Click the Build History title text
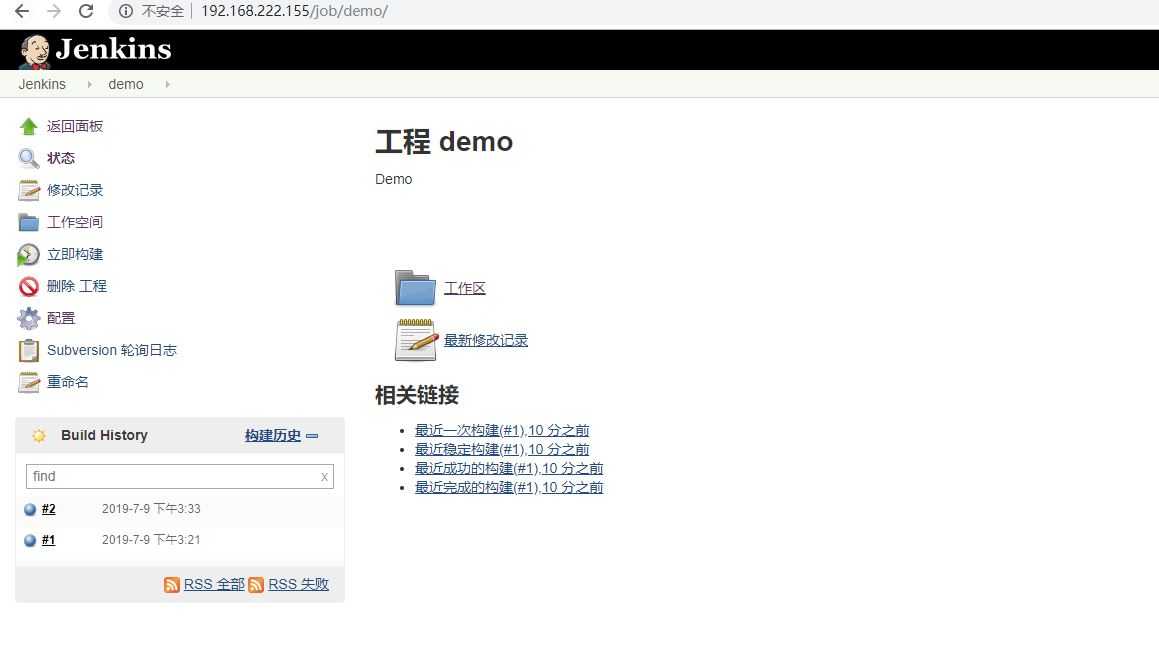This screenshot has width=1159, height=652. pyautogui.click(x=104, y=435)
